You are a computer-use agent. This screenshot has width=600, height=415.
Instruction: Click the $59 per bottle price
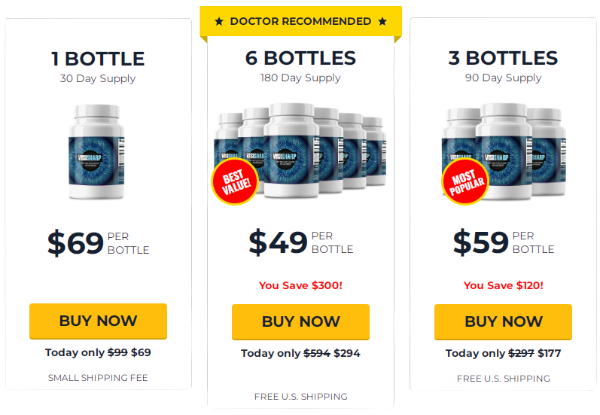pyautogui.click(x=503, y=242)
